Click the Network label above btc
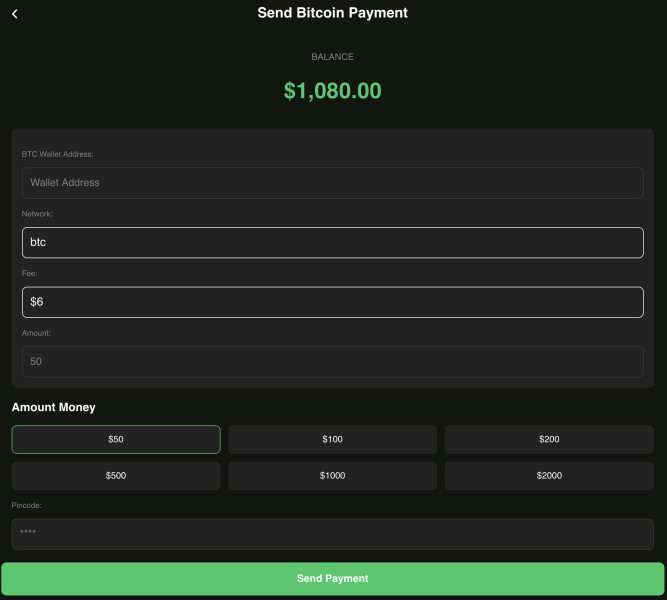 (37, 214)
